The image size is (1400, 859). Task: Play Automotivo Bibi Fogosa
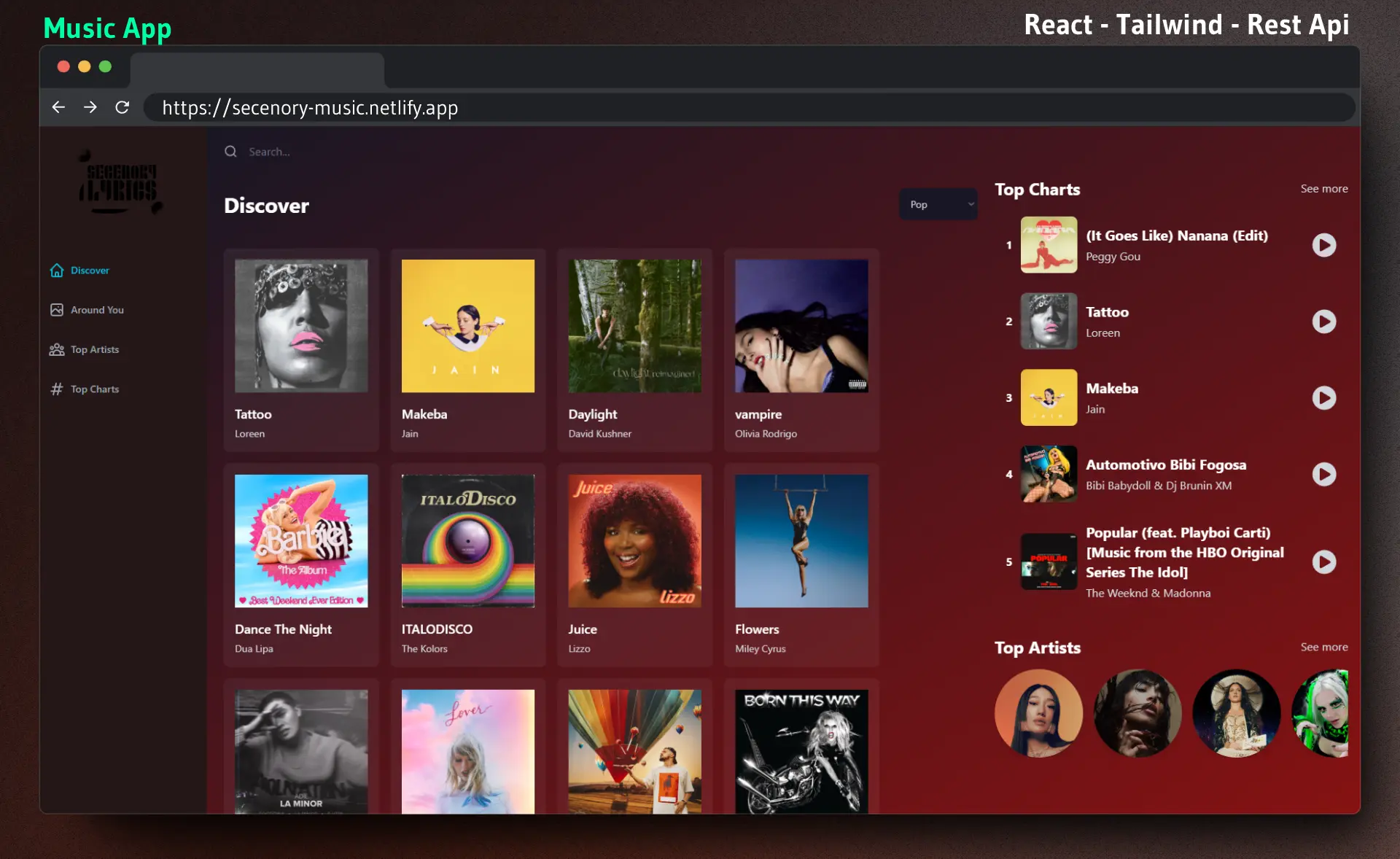coord(1323,474)
